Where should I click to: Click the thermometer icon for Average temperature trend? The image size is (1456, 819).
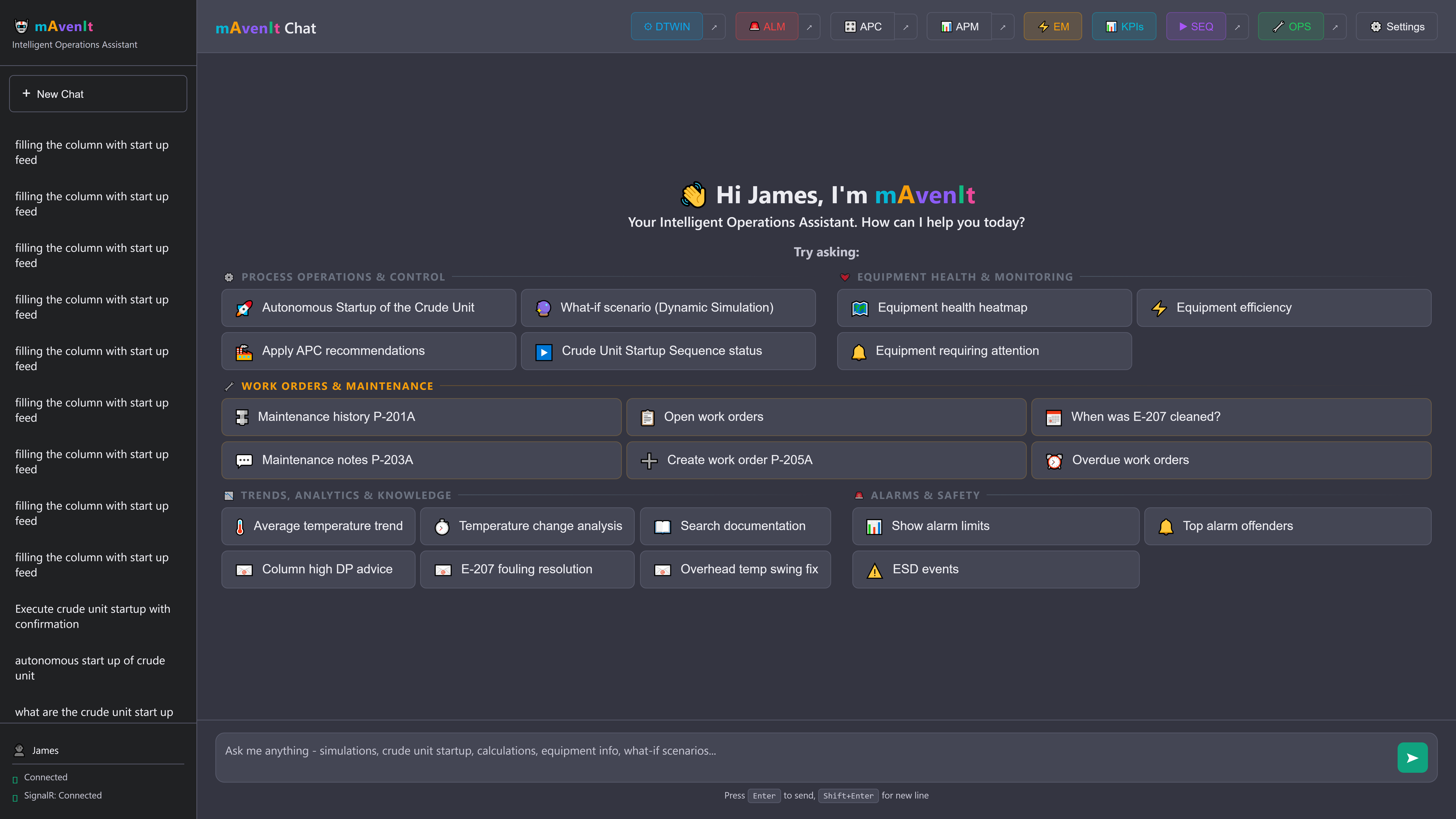240,527
